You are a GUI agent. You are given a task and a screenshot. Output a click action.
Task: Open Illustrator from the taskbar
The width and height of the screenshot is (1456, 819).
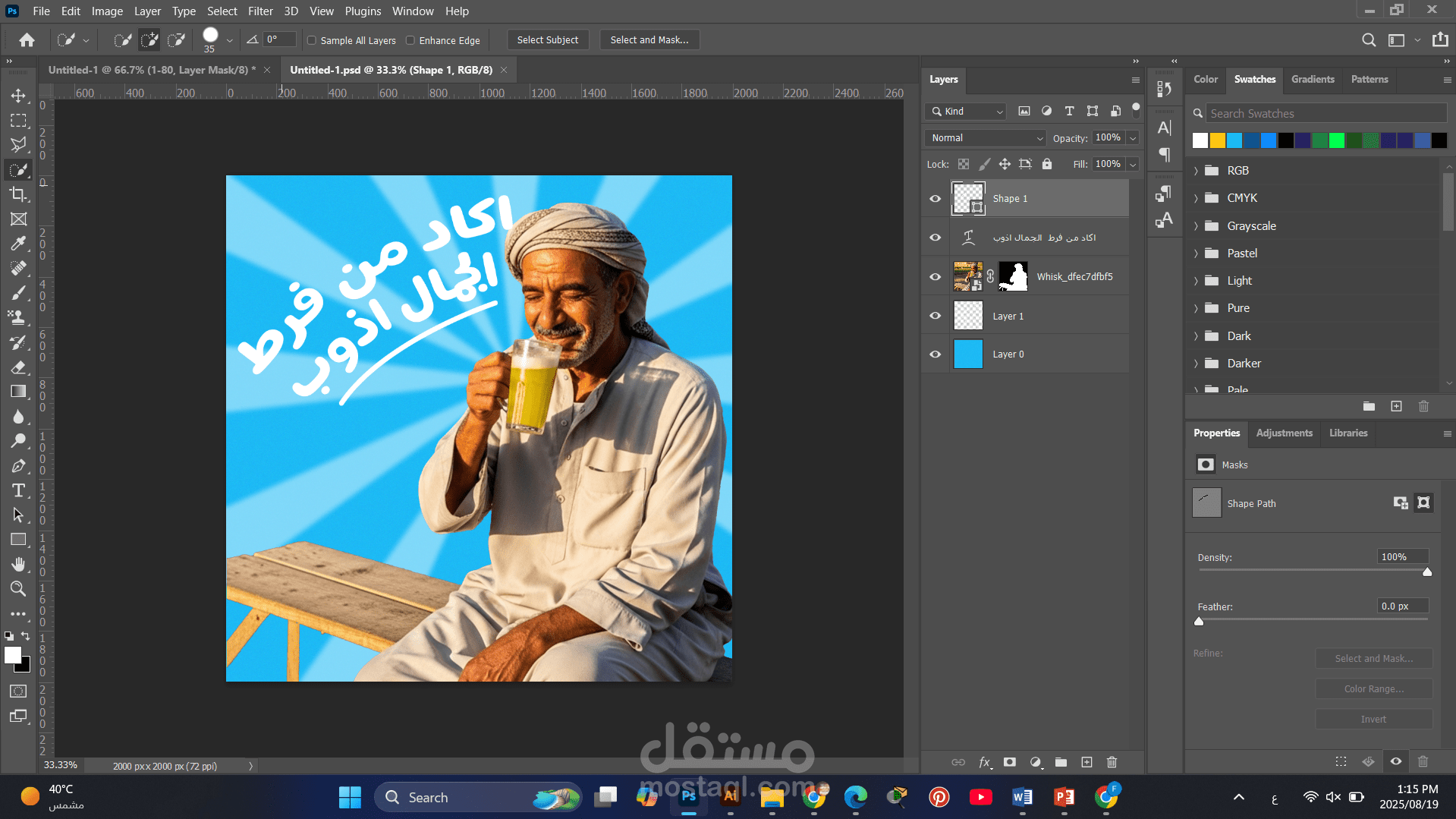point(730,796)
